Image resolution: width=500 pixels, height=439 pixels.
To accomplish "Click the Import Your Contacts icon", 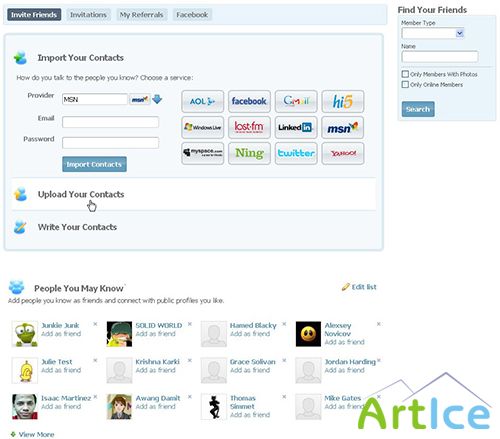I will [20, 58].
